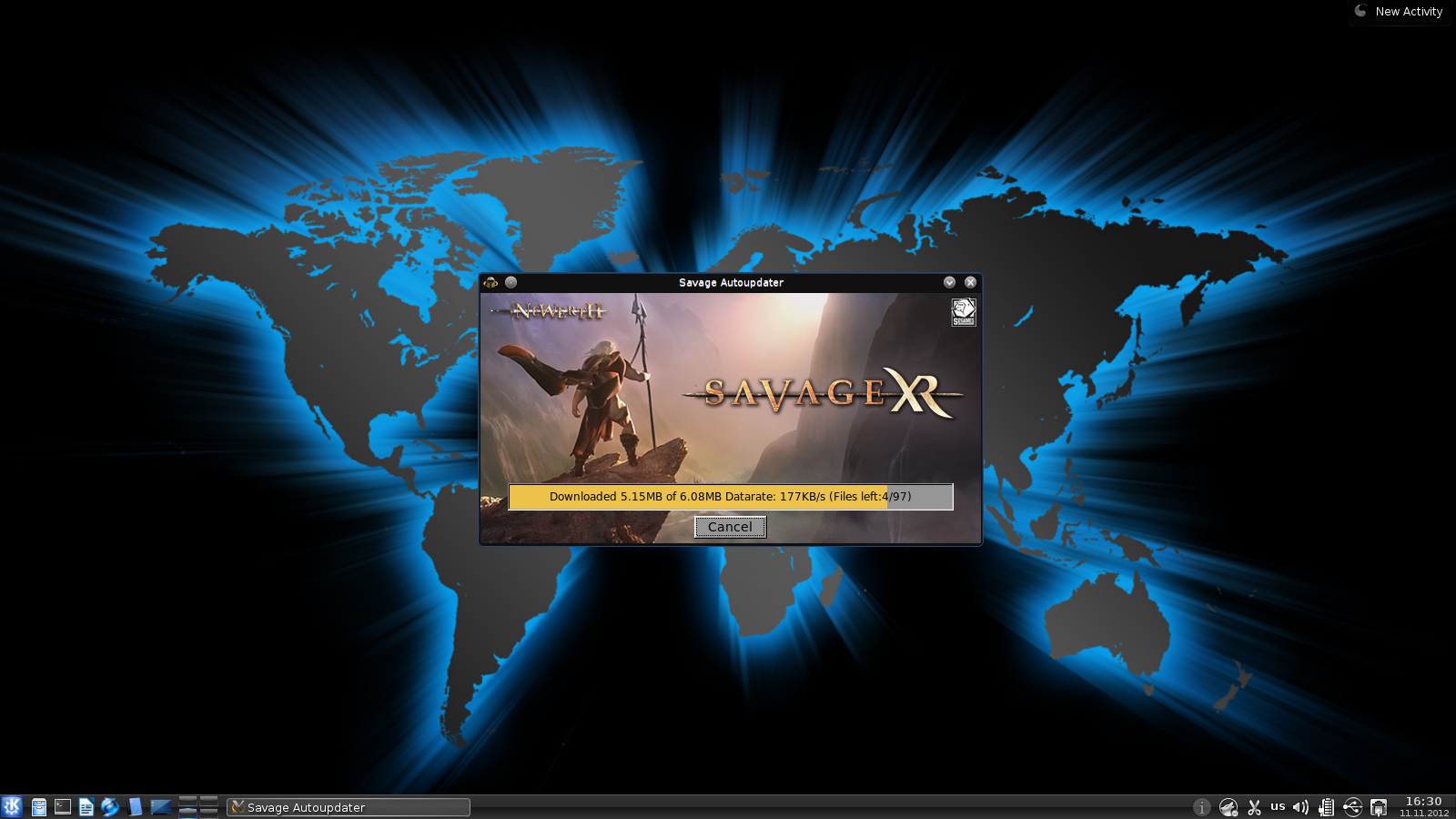Select Savage Autoupdater in the taskbar

[x=348, y=807]
